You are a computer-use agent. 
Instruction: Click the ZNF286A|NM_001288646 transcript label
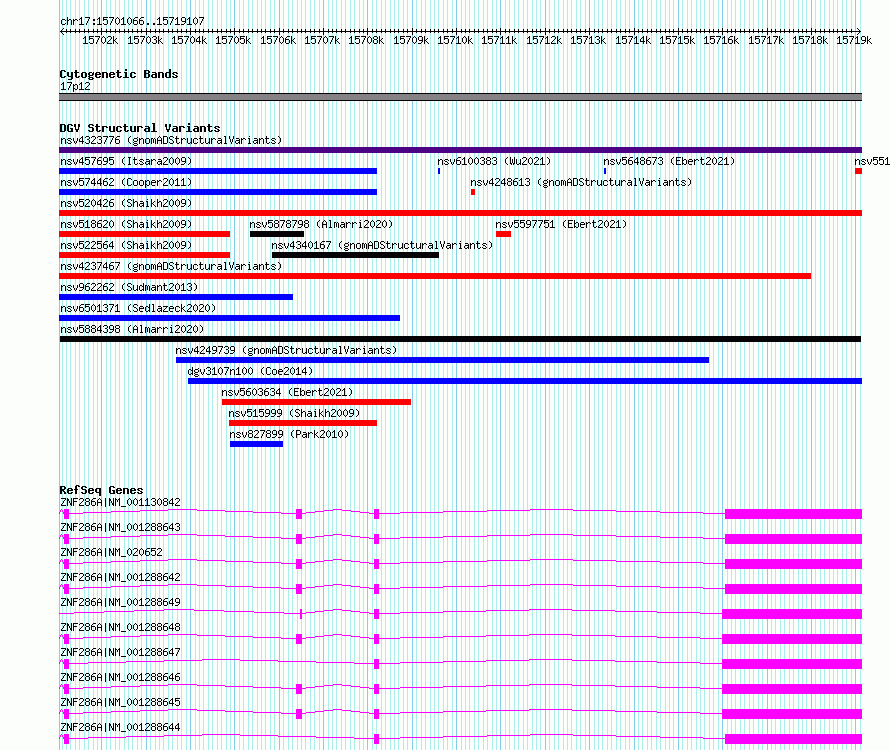point(120,677)
